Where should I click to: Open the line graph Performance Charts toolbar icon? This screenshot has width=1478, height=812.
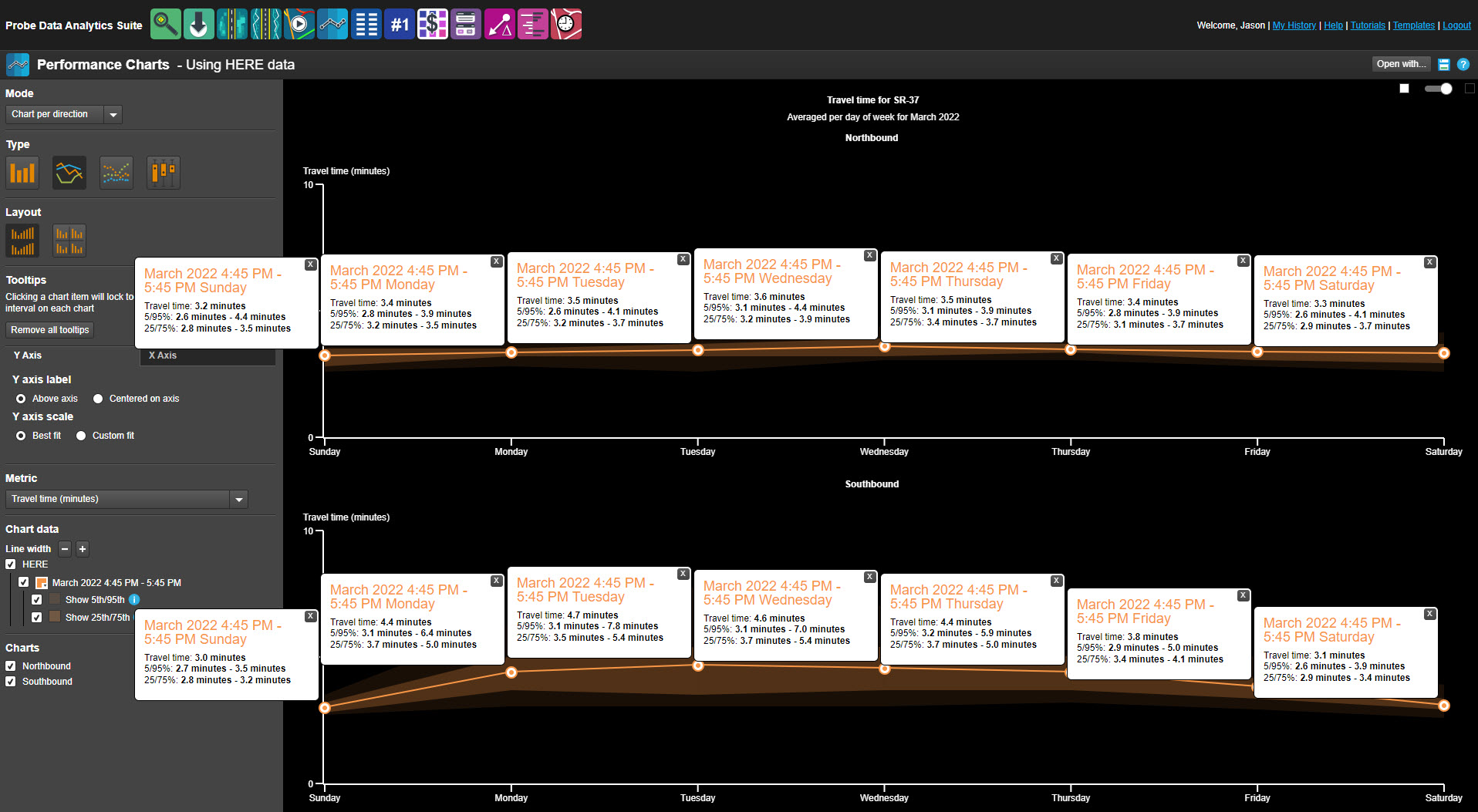(332, 25)
